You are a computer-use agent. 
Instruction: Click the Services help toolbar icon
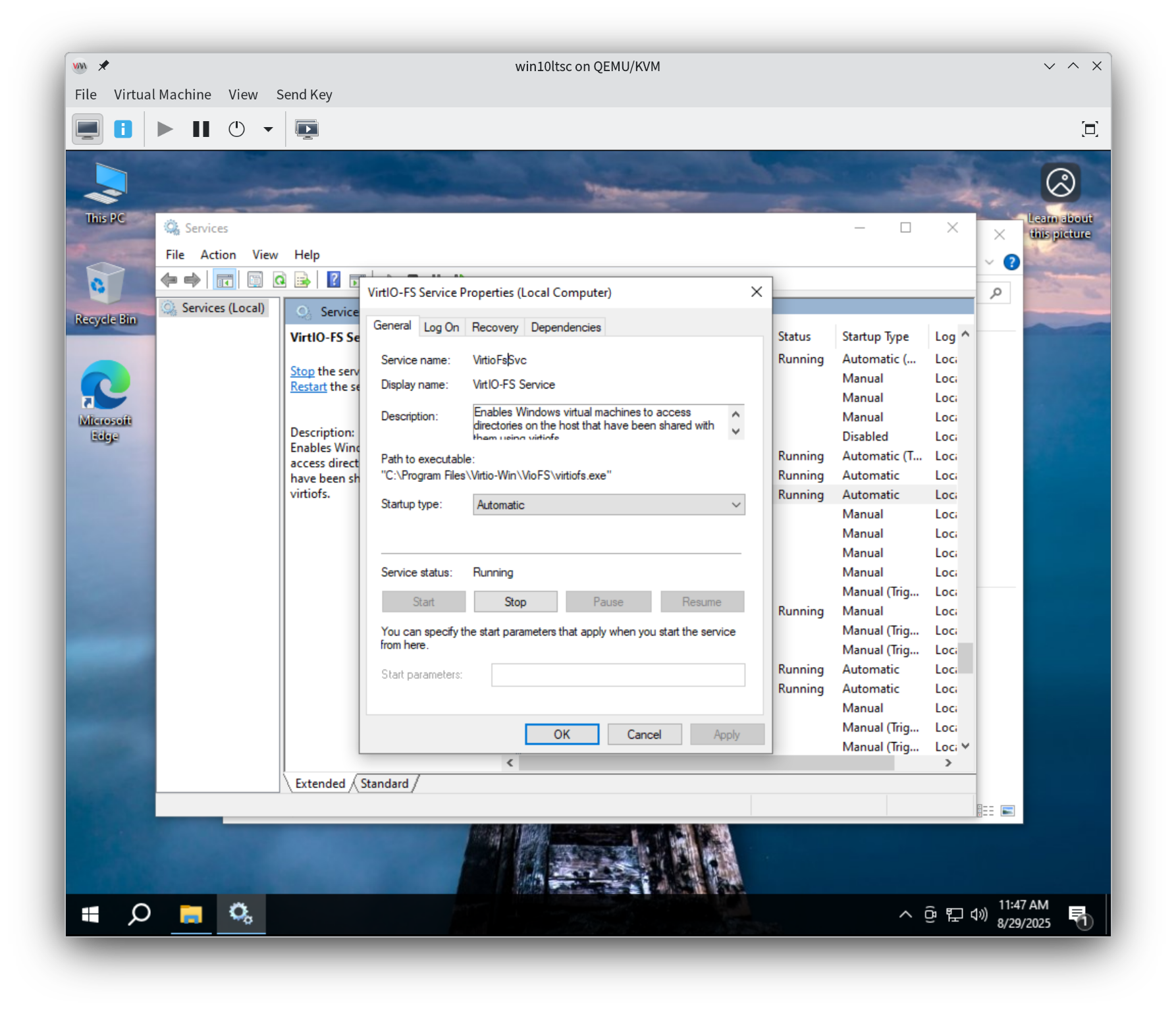334,280
